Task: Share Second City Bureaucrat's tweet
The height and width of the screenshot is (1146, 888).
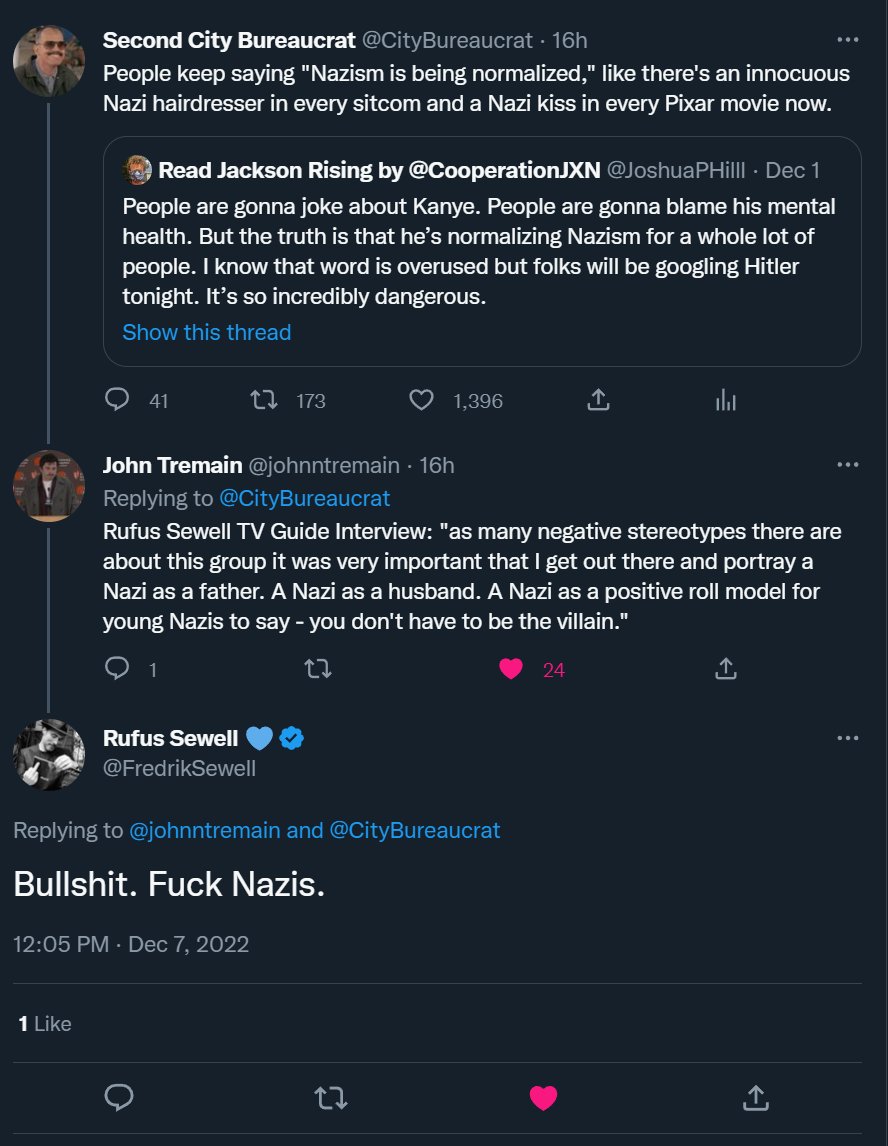Action: coord(598,400)
